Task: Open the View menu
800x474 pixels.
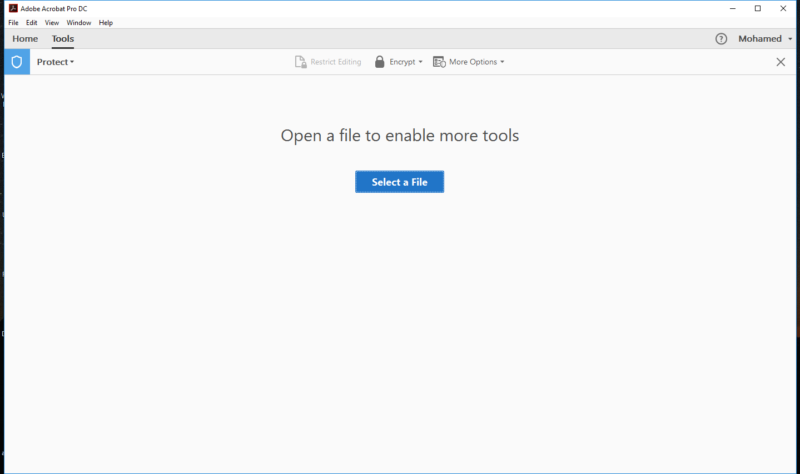Action: [x=52, y=22]
